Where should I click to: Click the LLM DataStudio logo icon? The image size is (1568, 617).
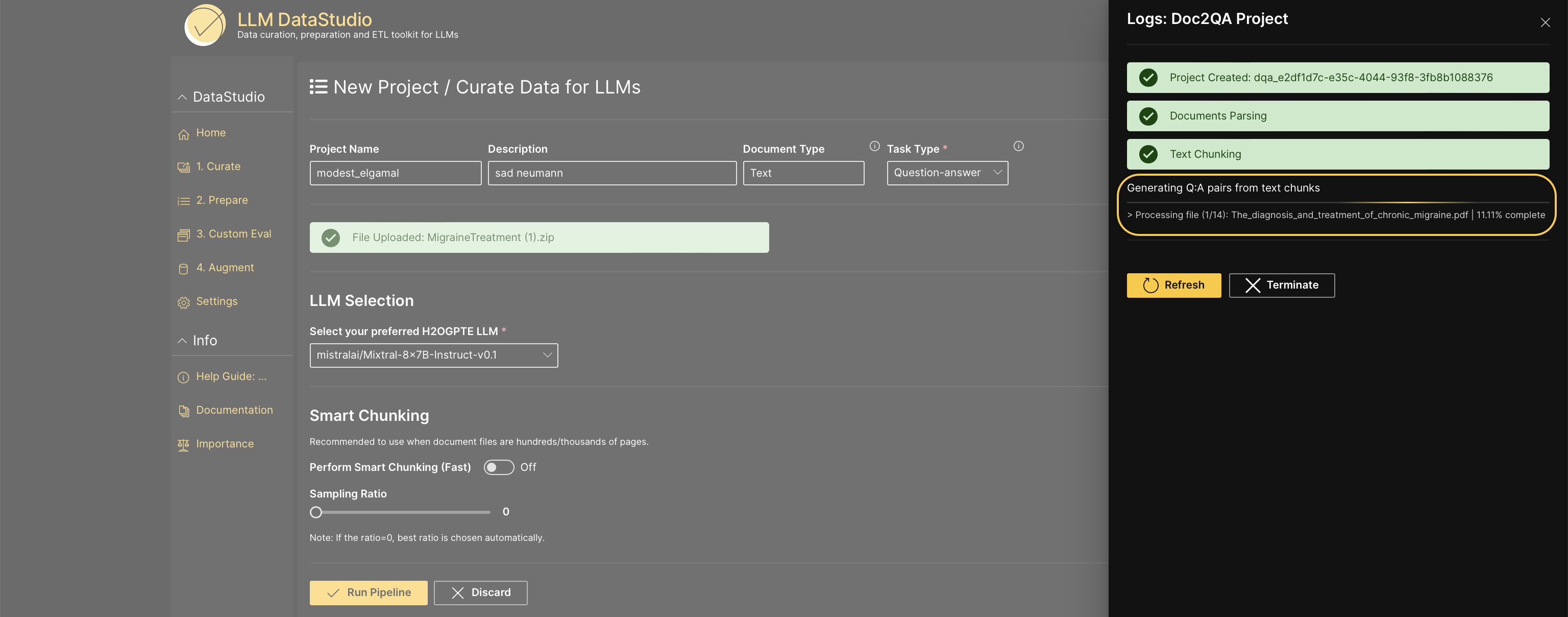pos(205,26)
